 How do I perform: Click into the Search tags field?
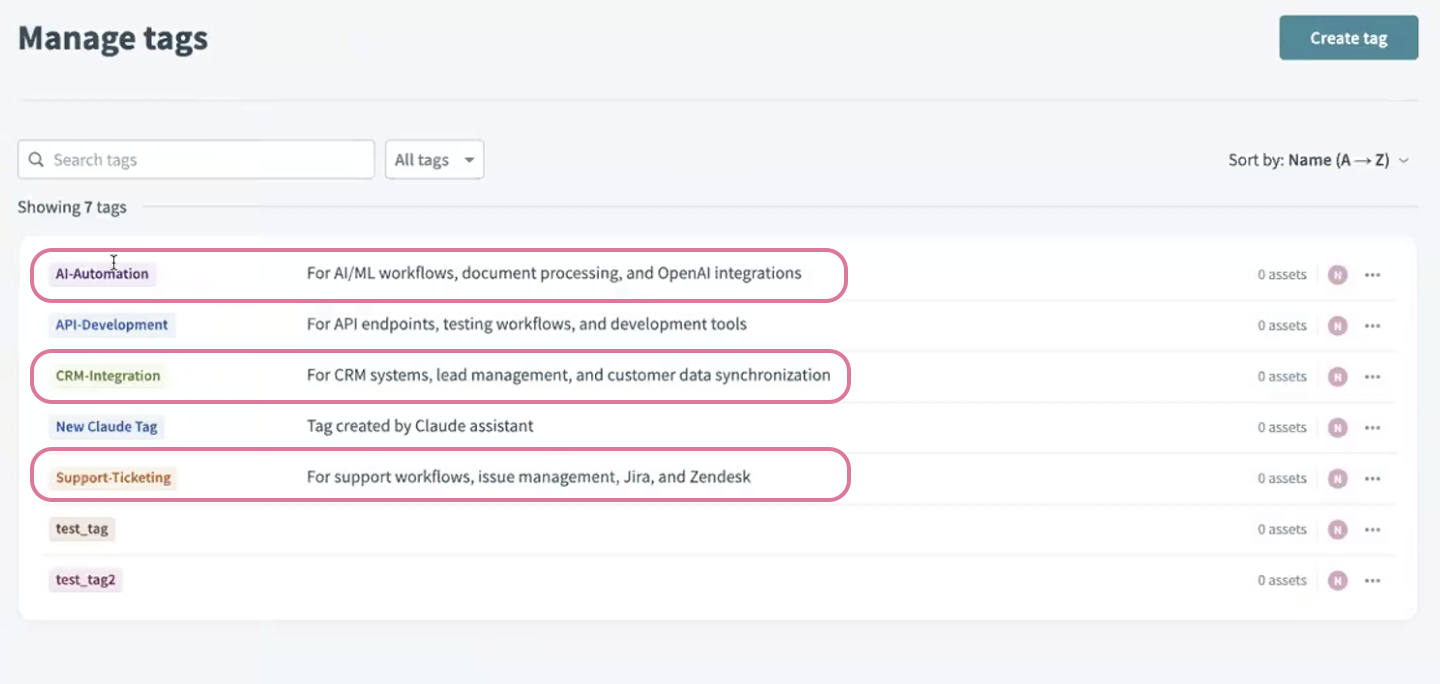pyautogui.click(x=208, y=160)
